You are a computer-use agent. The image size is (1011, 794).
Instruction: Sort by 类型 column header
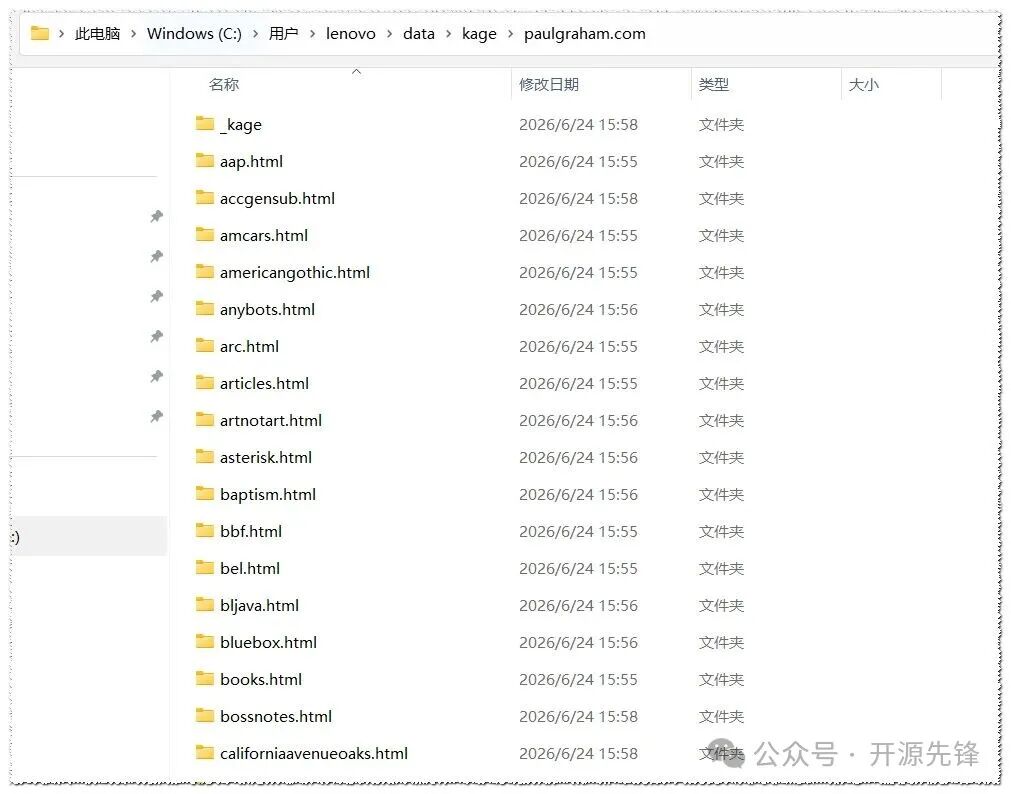point(714,84)
